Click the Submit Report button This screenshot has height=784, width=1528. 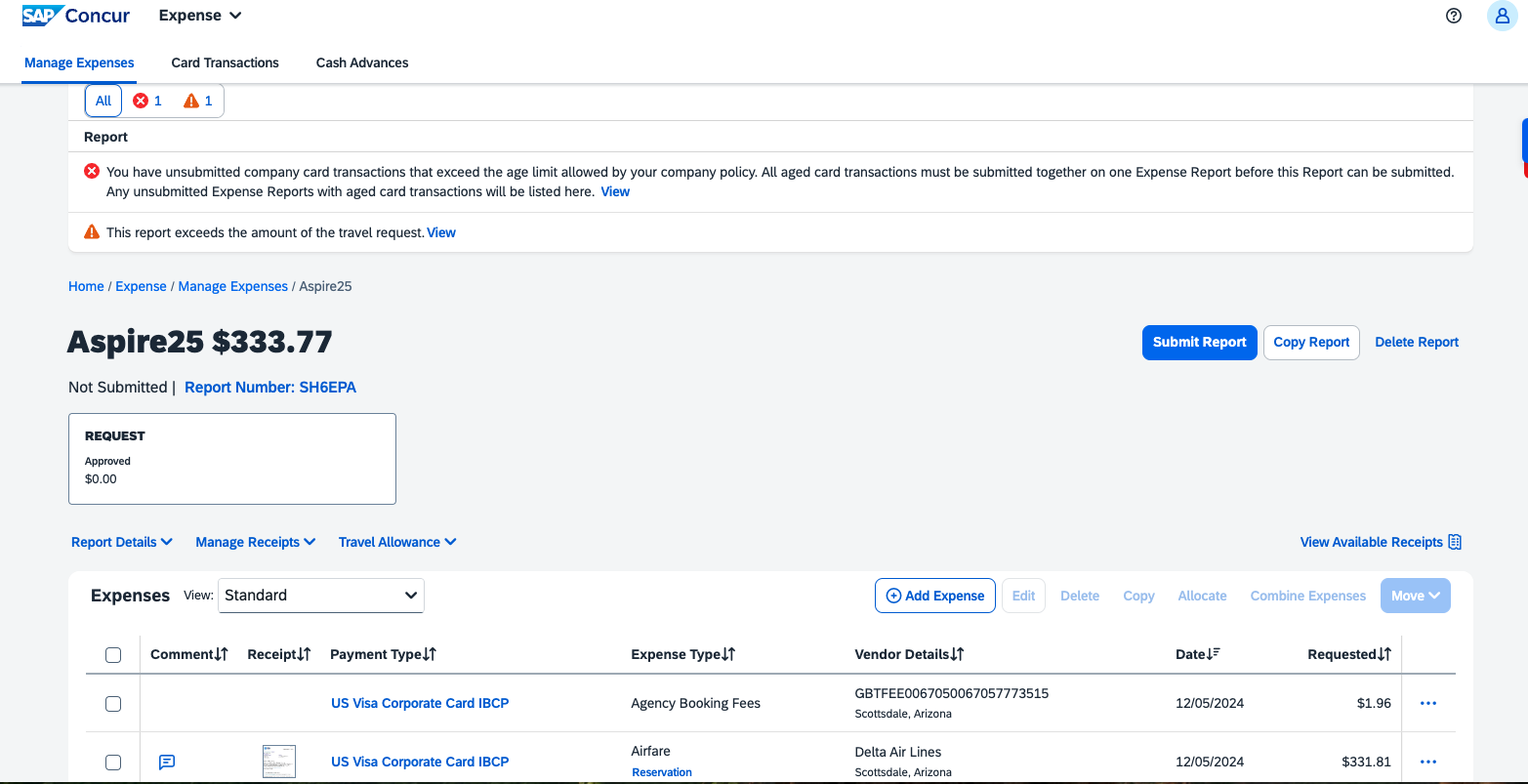[x=1200, y=342]
